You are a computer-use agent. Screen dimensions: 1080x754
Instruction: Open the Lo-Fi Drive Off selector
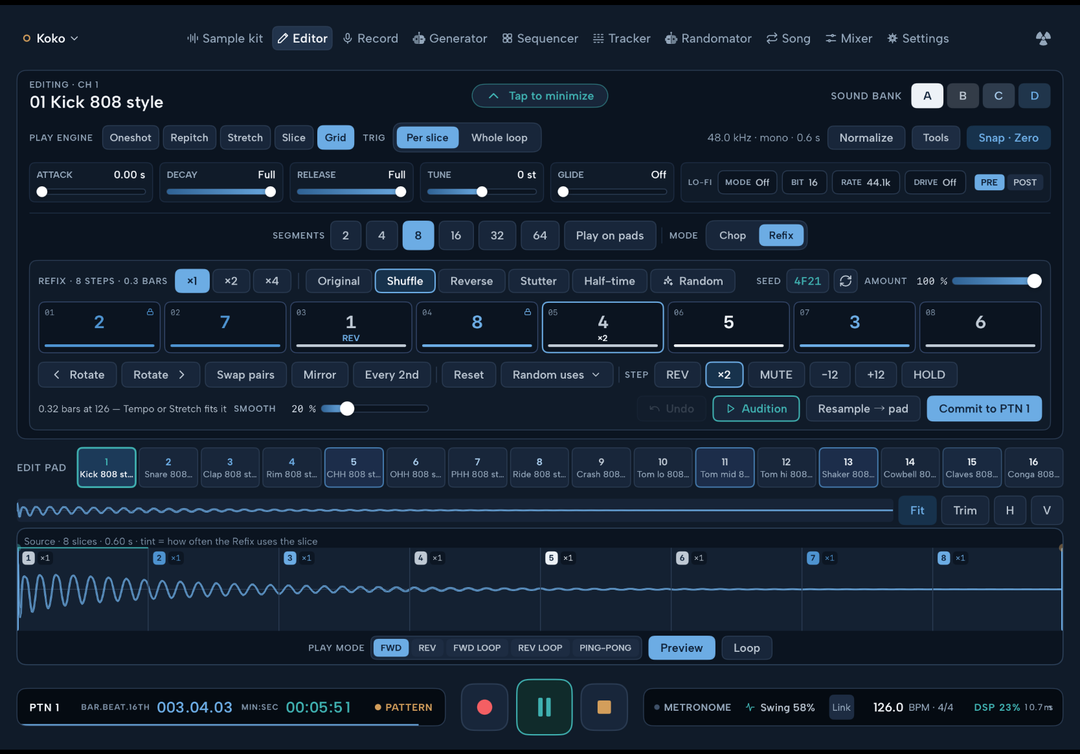935,182
